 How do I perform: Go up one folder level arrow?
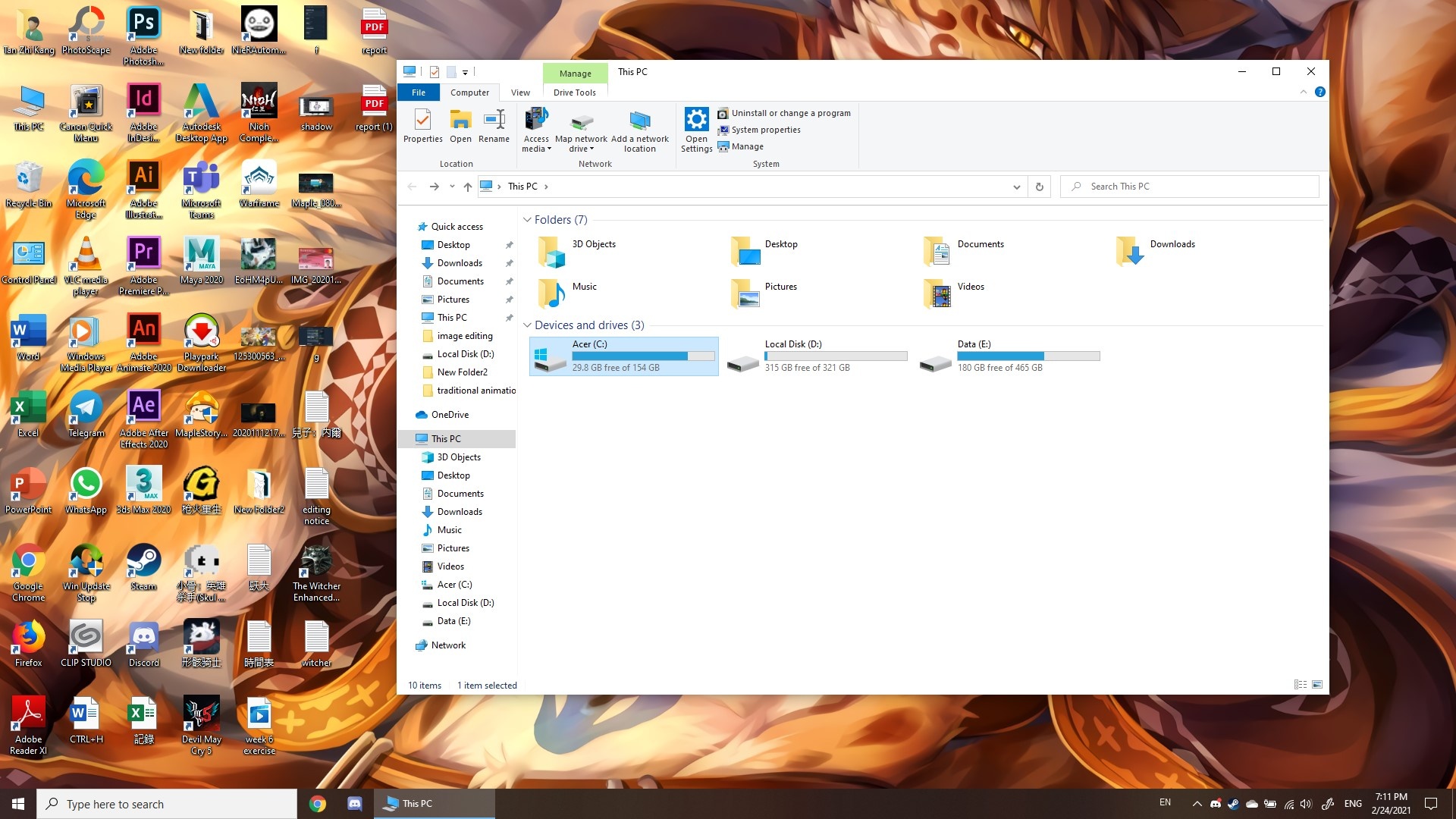(468, 187)
